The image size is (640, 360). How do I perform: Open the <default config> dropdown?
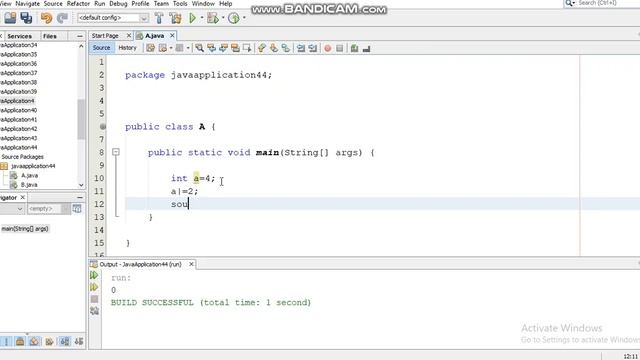[113, 18]
